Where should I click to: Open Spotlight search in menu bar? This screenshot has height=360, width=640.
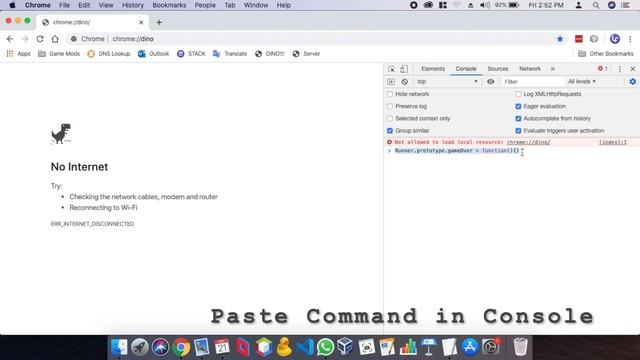pos(596,5)
